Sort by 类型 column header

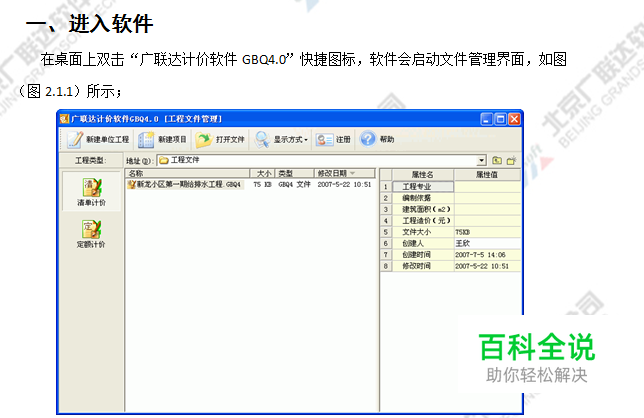[x=294, y=173]
